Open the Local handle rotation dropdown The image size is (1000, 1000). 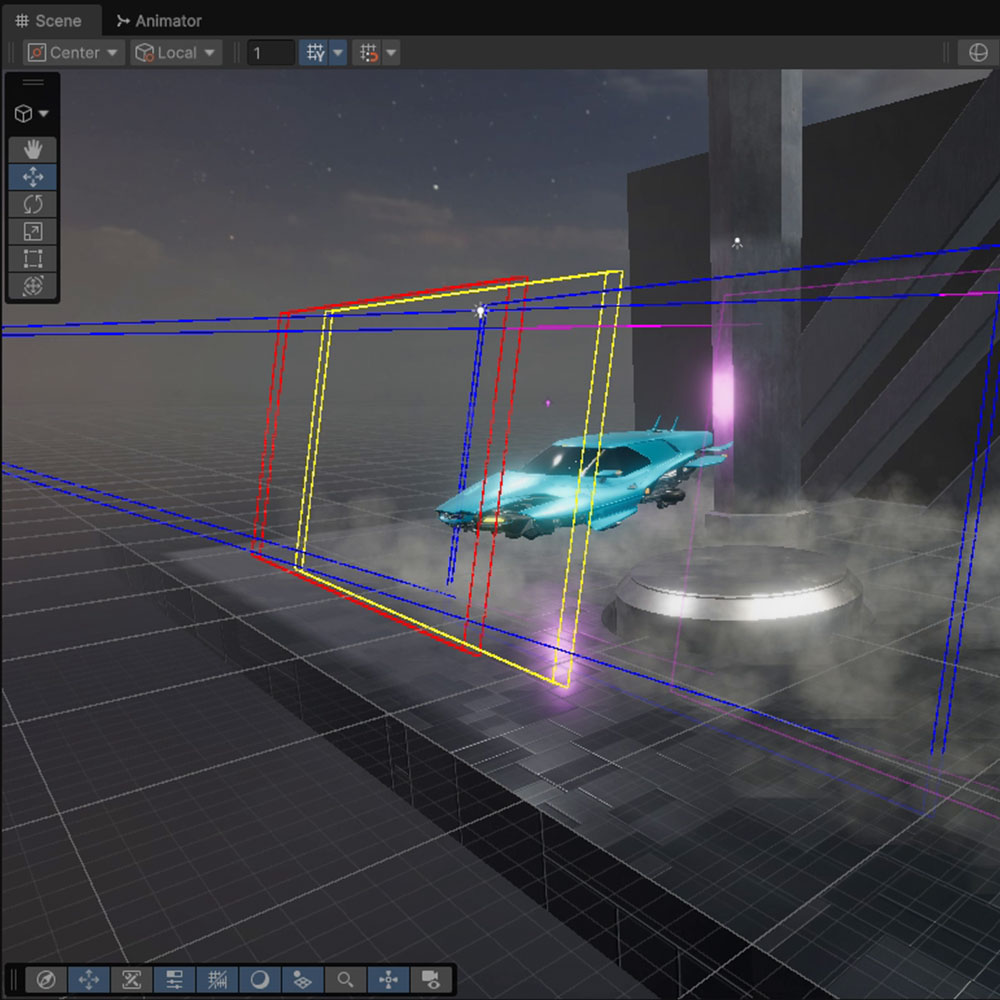pos(176,52)
